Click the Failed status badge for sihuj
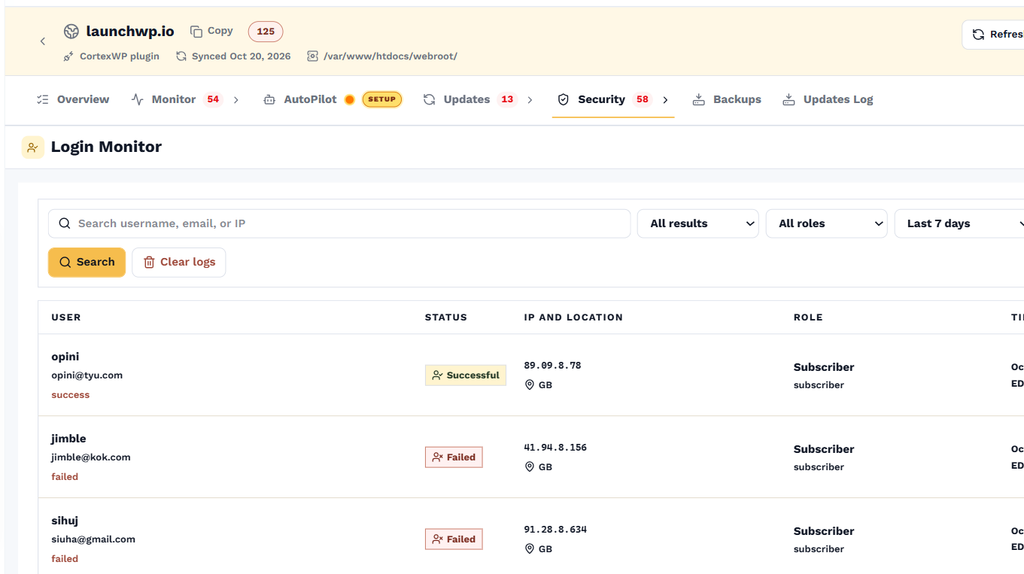Viewport: 1024px width, 574px height. coord(454,539)
